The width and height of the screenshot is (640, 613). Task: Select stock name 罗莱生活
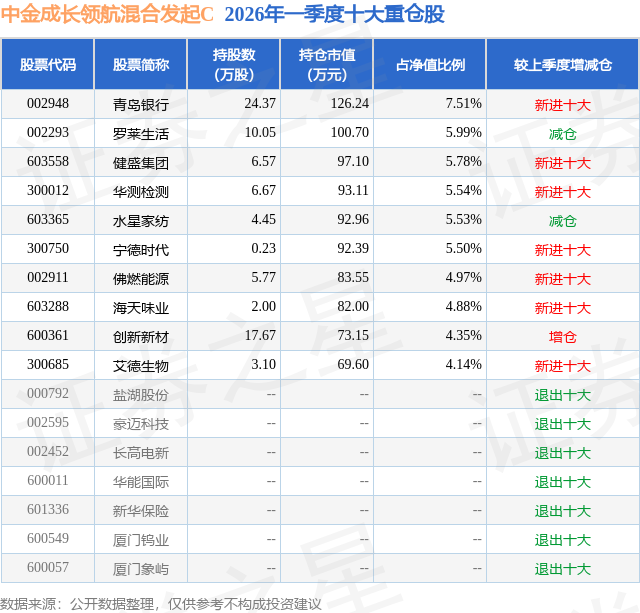(141, 134)
